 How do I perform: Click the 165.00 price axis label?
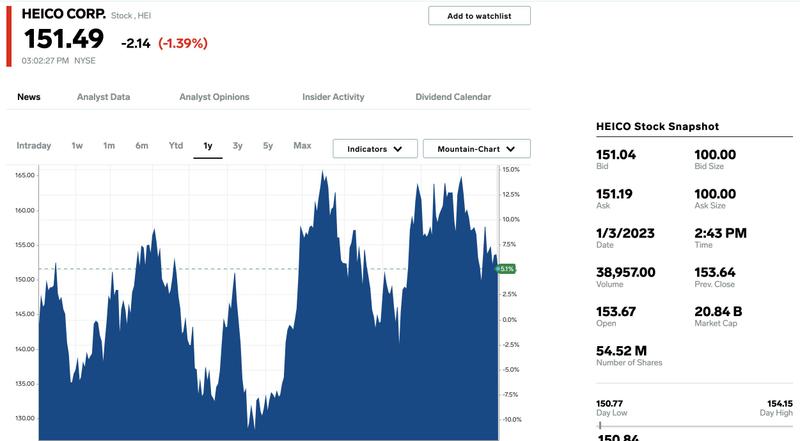pos(25,176)
